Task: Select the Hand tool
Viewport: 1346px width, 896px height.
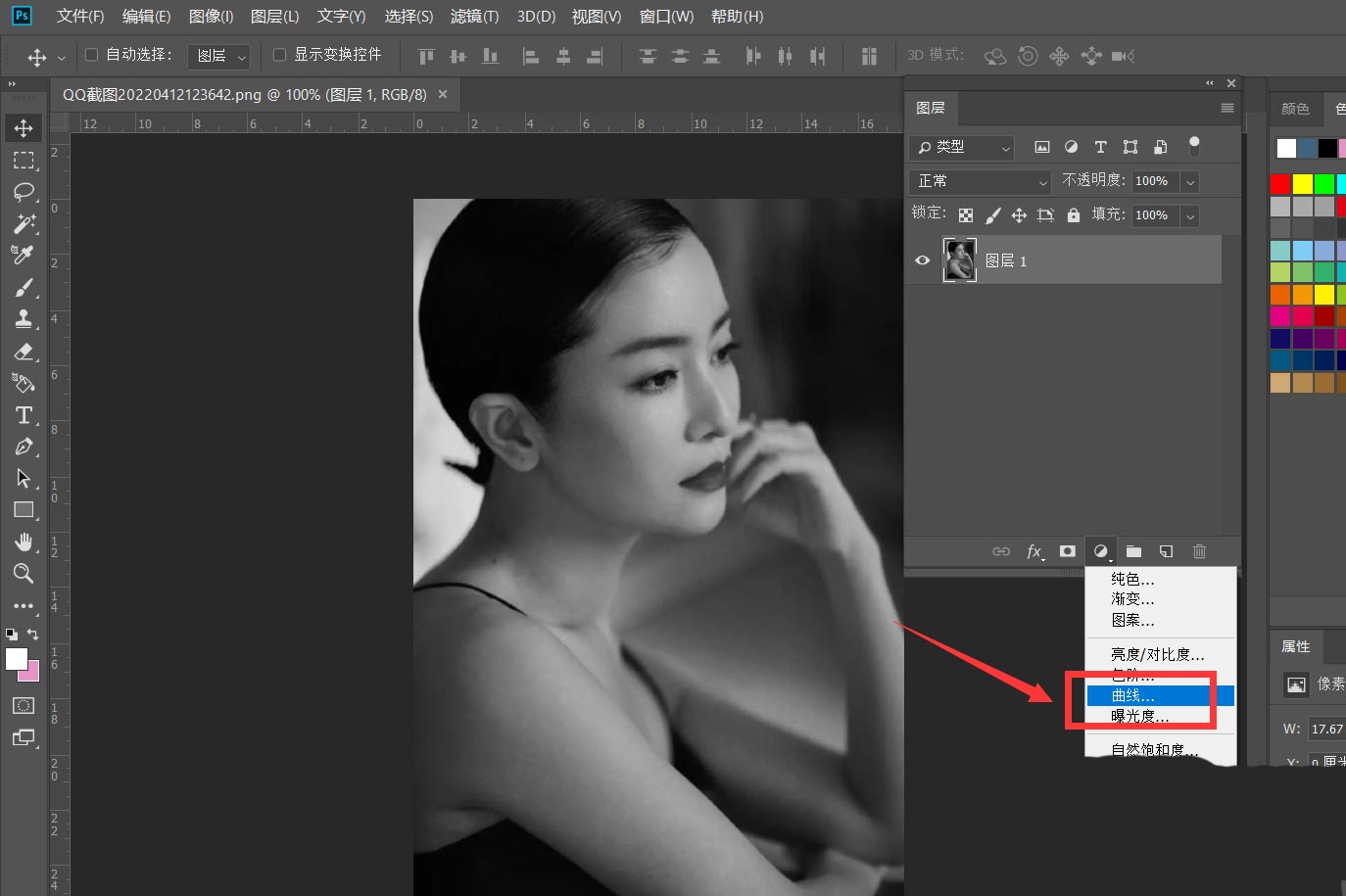Action: pos(24,542)
